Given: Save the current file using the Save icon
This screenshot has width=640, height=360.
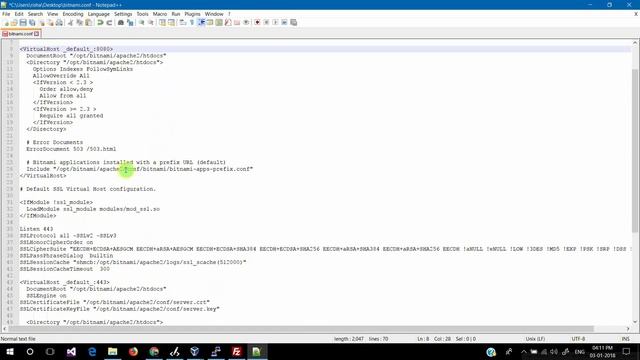Looking at the screenshot, I should coord(23,22).
